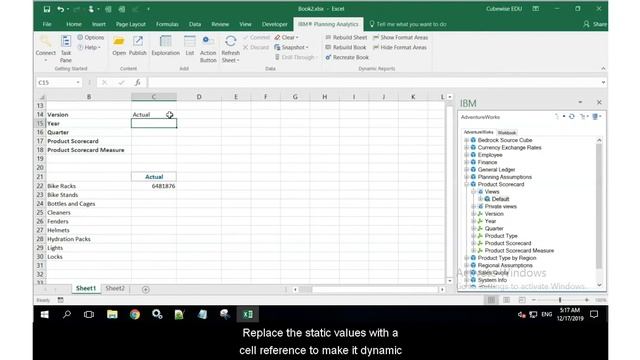Image resolution: width=640 pixels, height=360 pixels.
Task: Switch to the Home ribbon tab
Action: (74, 24)
